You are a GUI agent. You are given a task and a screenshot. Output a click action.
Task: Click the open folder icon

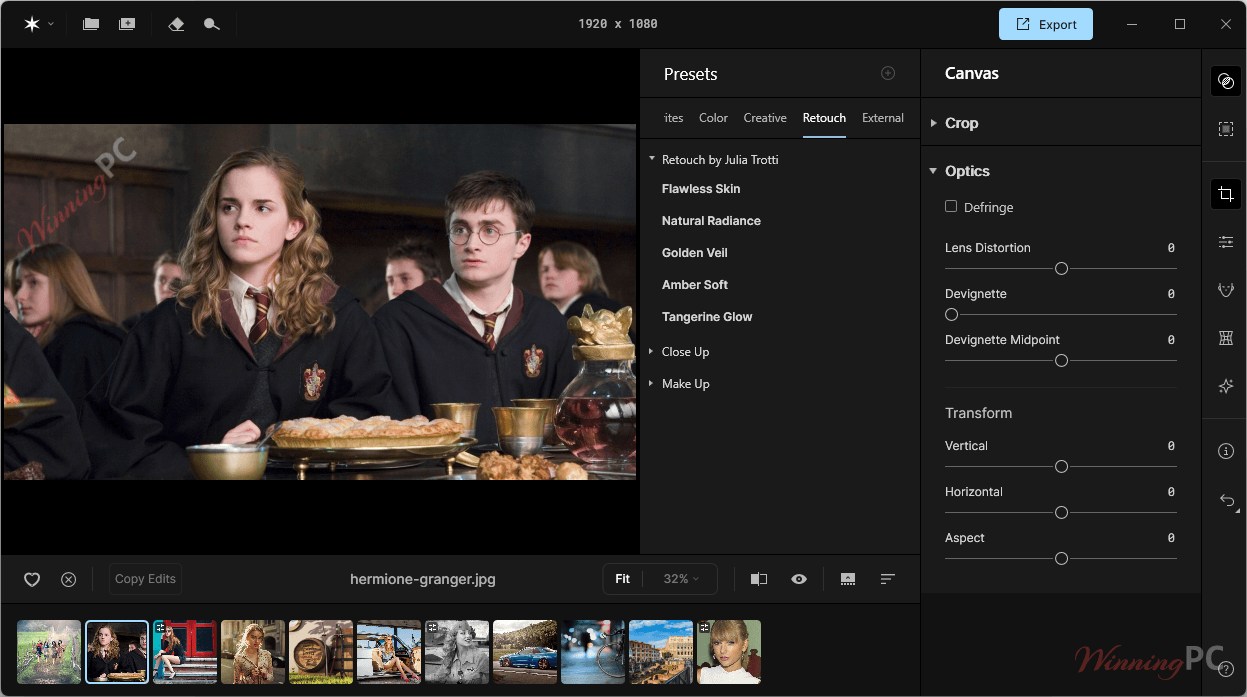(91, 24)
